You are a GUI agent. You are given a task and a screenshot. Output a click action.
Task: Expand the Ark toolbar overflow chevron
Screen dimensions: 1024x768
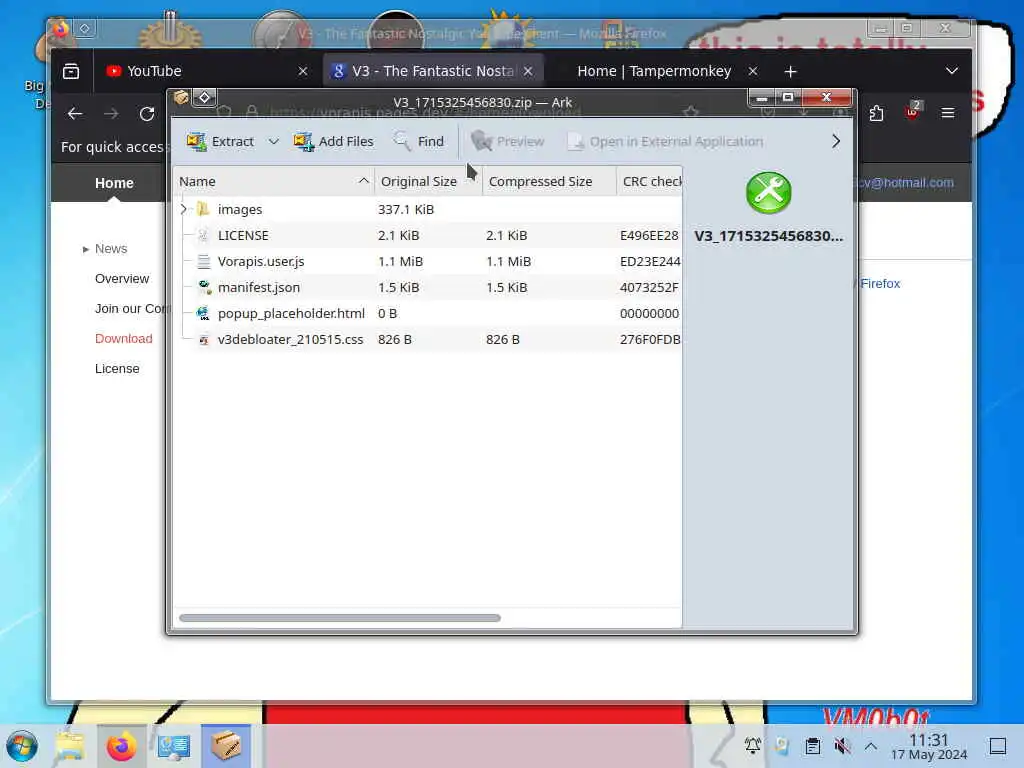click(x=836, y=141)
